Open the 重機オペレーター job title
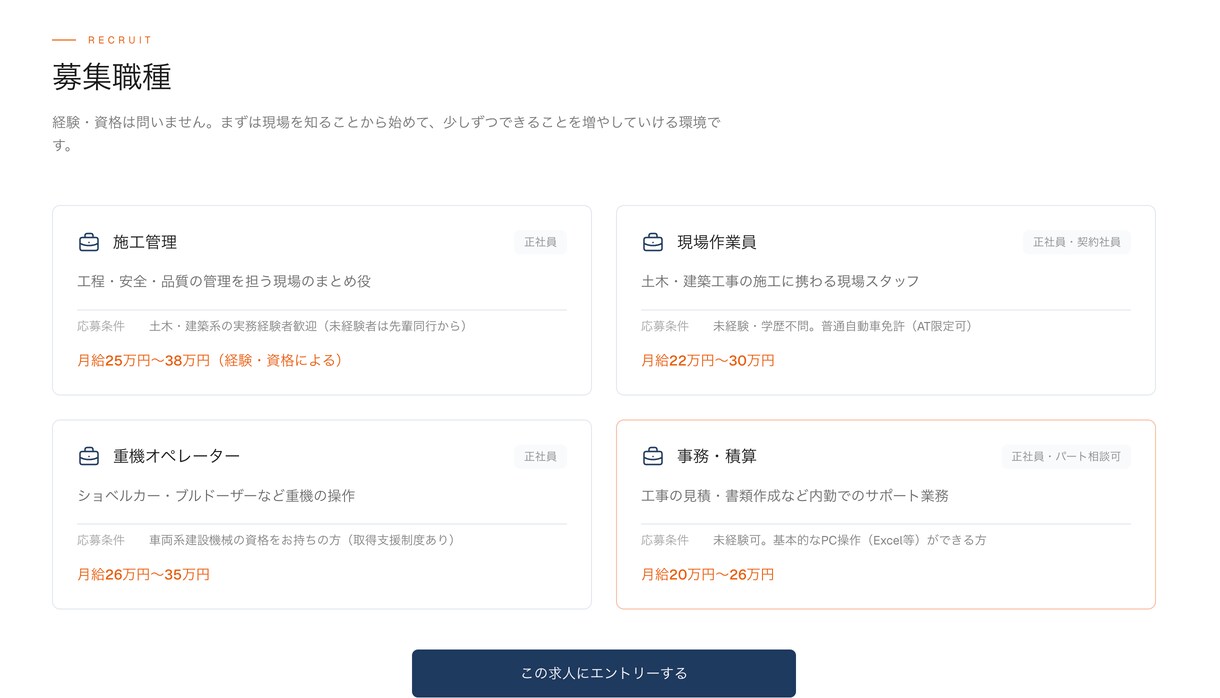 point(177,456)
